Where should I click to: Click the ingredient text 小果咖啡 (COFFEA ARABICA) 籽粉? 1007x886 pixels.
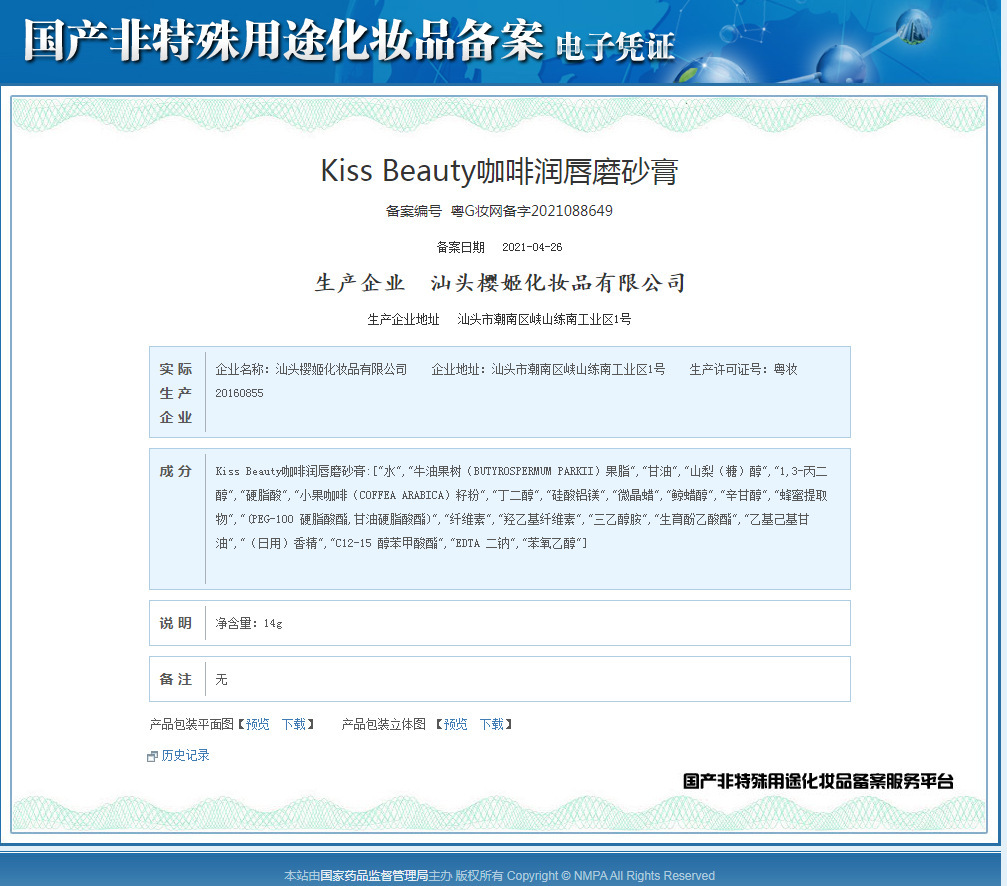(x=389, y=495)
